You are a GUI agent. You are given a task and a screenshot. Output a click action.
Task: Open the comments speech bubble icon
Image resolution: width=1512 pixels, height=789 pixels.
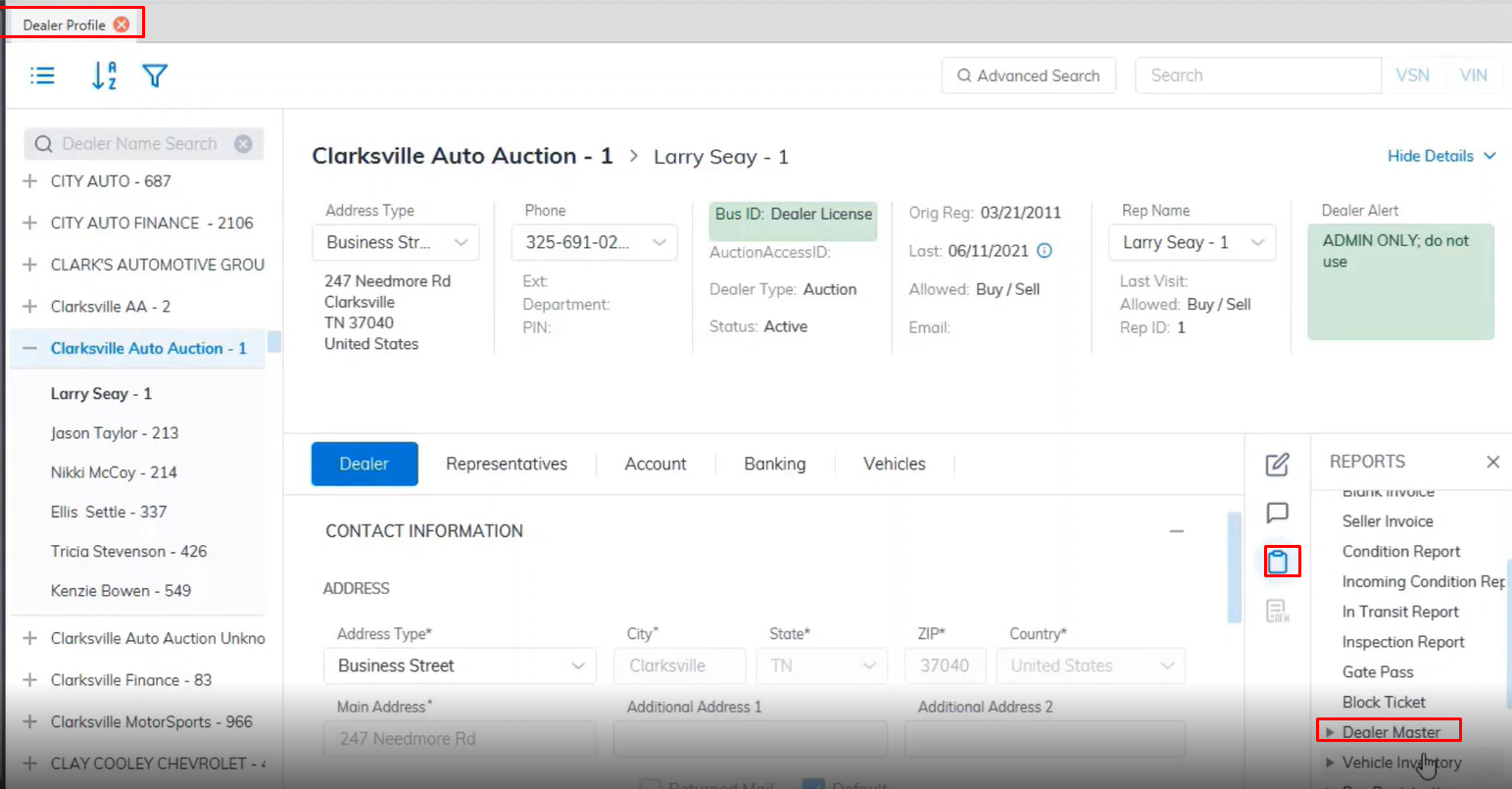pyautogui.click(x=1277, y=513)
